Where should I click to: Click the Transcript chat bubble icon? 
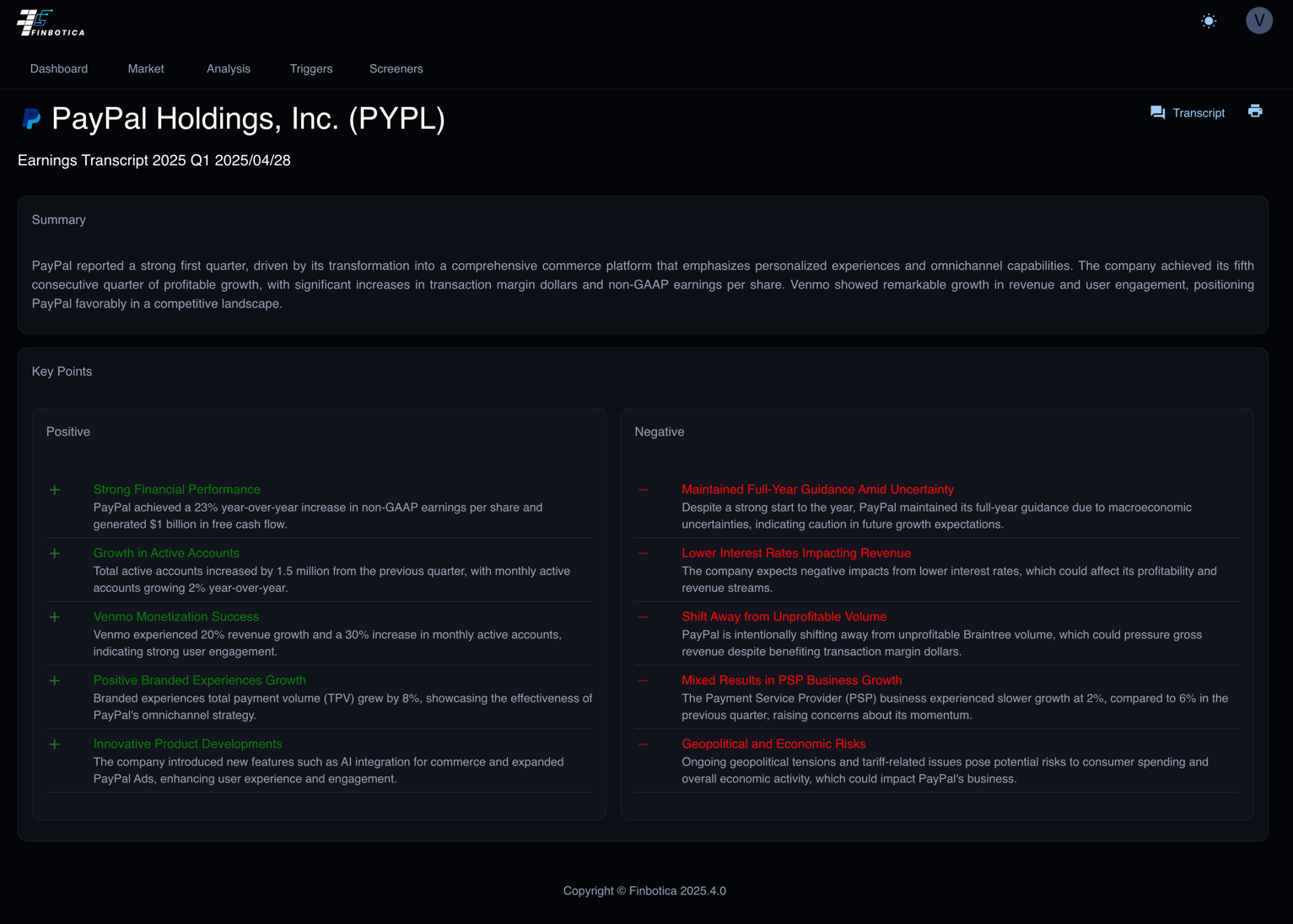[x=1157, y=113]
